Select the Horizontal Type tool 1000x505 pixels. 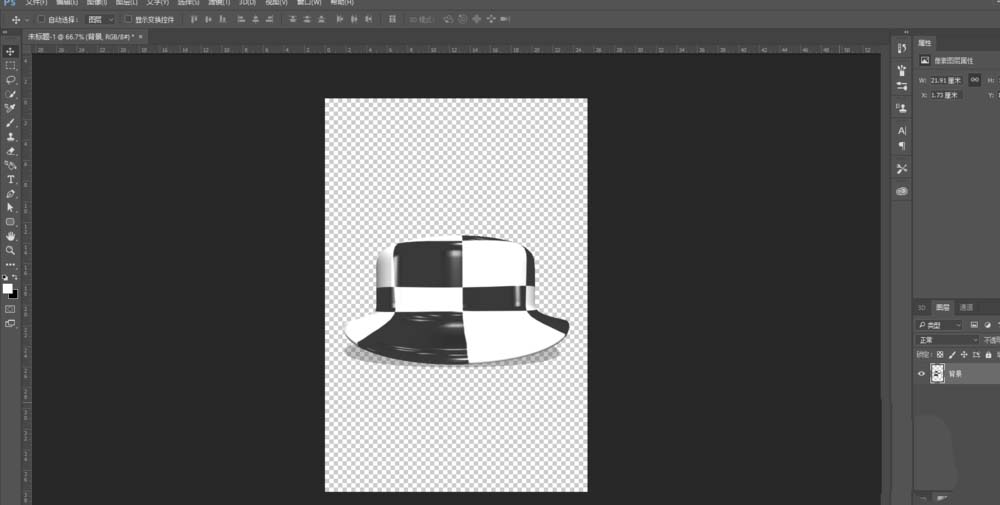click(10, 179)
